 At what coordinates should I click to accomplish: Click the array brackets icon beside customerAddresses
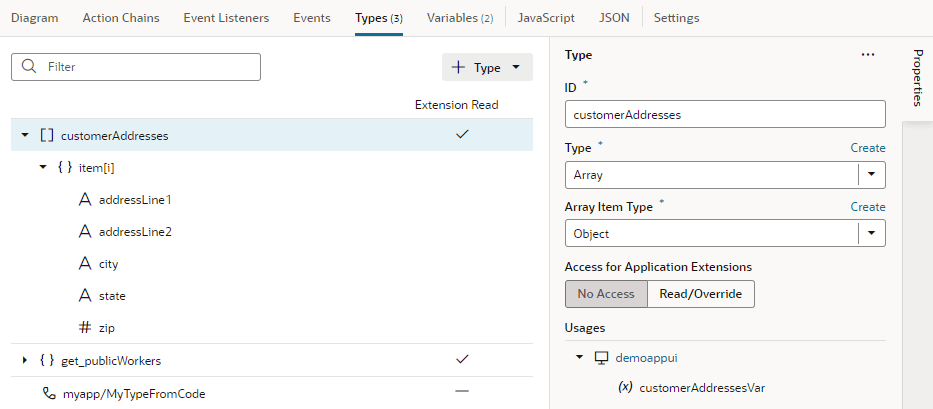46,135
